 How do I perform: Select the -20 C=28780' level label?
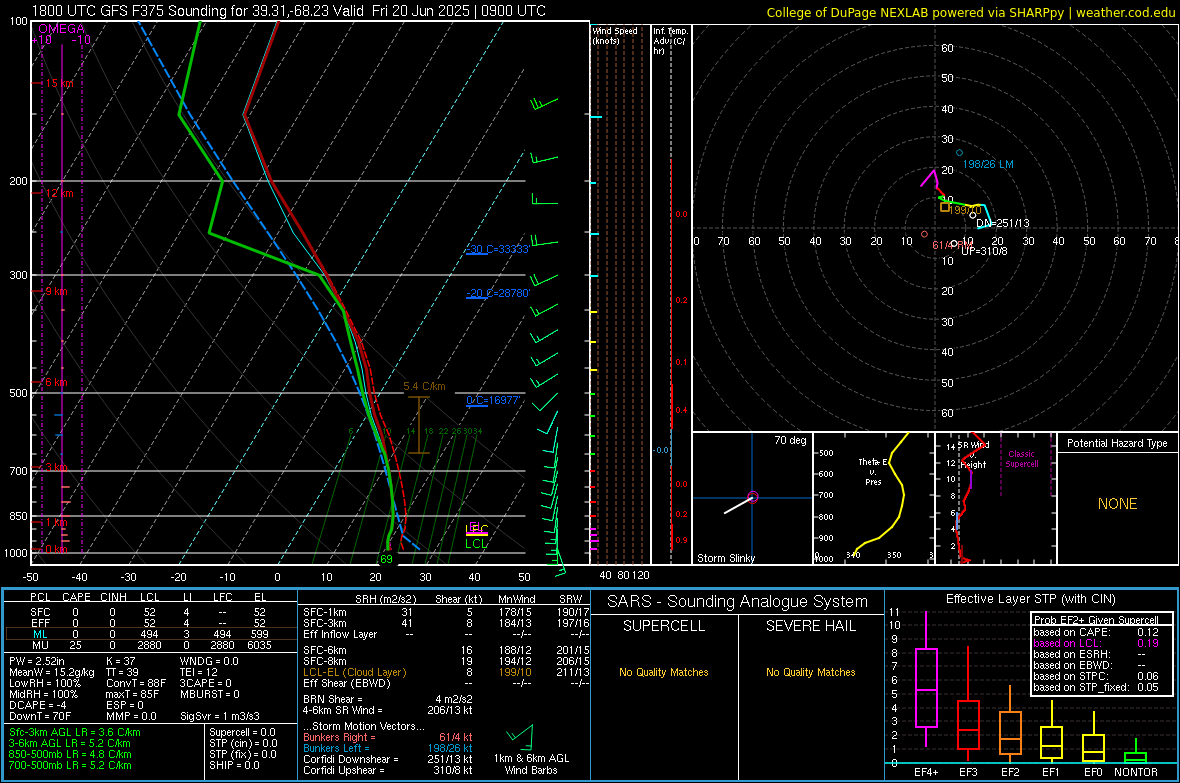[x=498, y=293]
